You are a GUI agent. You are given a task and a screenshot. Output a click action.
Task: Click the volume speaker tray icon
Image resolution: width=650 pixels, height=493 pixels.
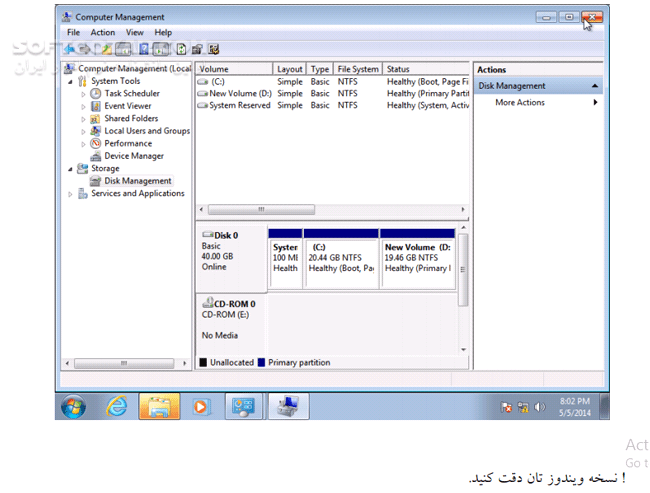540,407
